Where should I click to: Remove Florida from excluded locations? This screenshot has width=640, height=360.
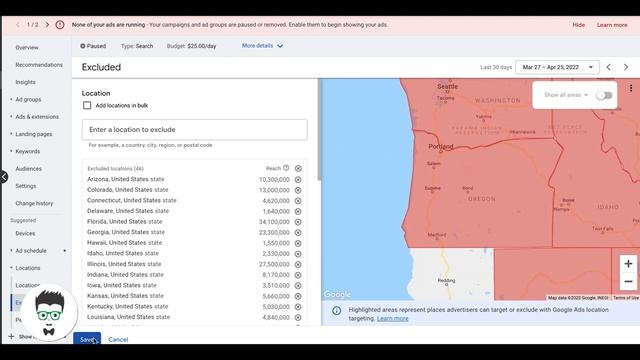click(298, 222)
